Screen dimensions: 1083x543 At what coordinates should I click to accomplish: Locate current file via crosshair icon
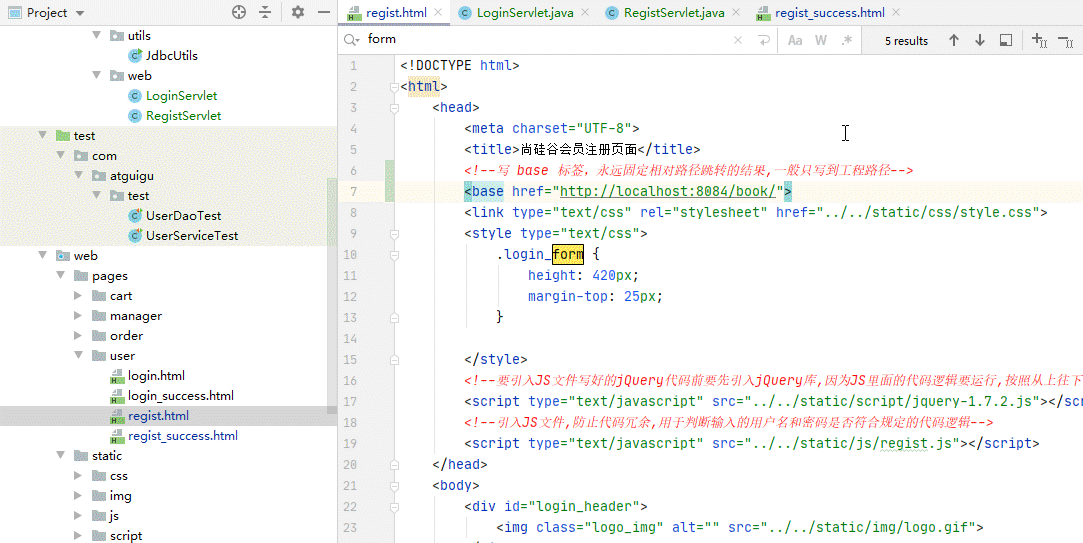239,12
